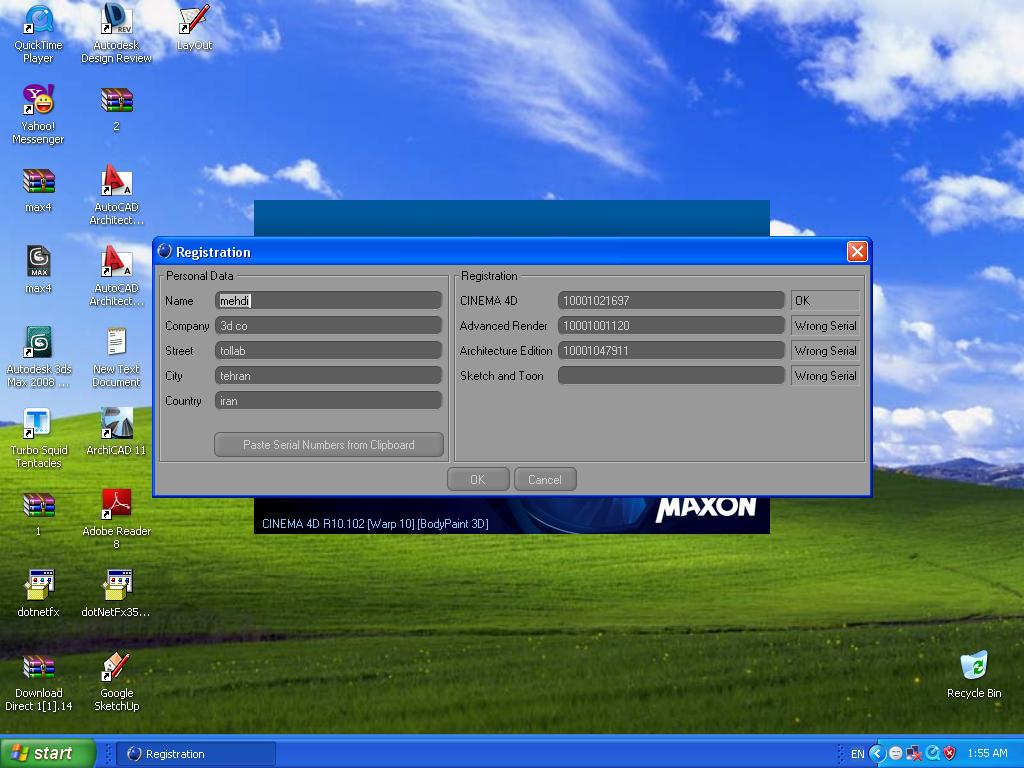The height and width of the screenshot is (768, 1024).
Task: Select the Autodesk Design Review desktop icon
Action: pyautogui.click(x=116, y=34)
